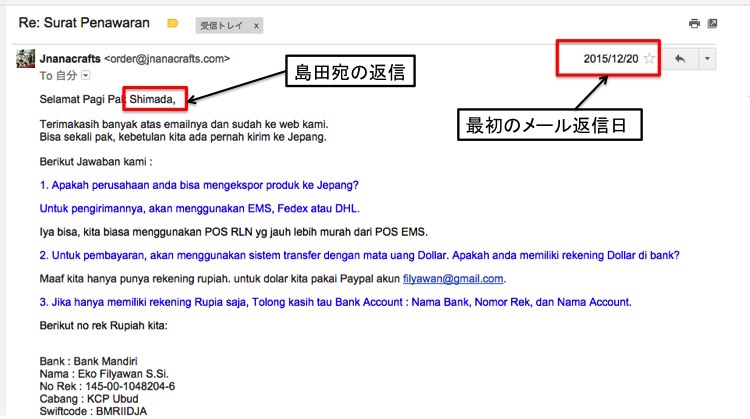The height and width of the screenshot is (419, 750).
Task: Click 'Berikut no rek Rupiah kita:' line
Action: coord(103,326)
